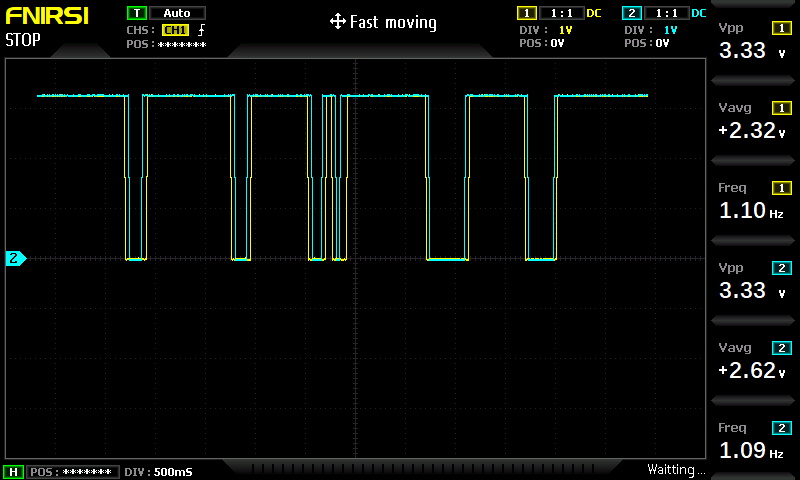The height and width of the screenshot is (480, 800).
Task: Toggle channel 2 DC coupling label
Action: point(698,13)
